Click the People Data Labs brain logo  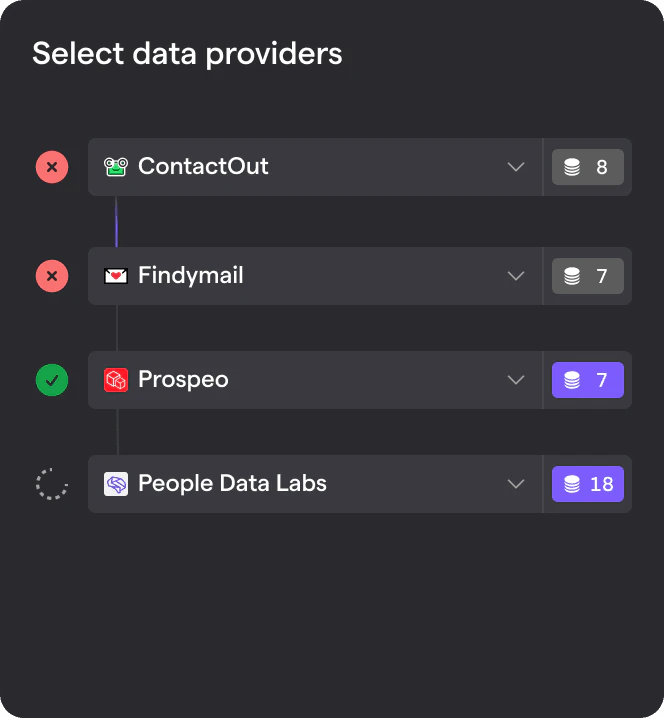[x=116, y=484]
